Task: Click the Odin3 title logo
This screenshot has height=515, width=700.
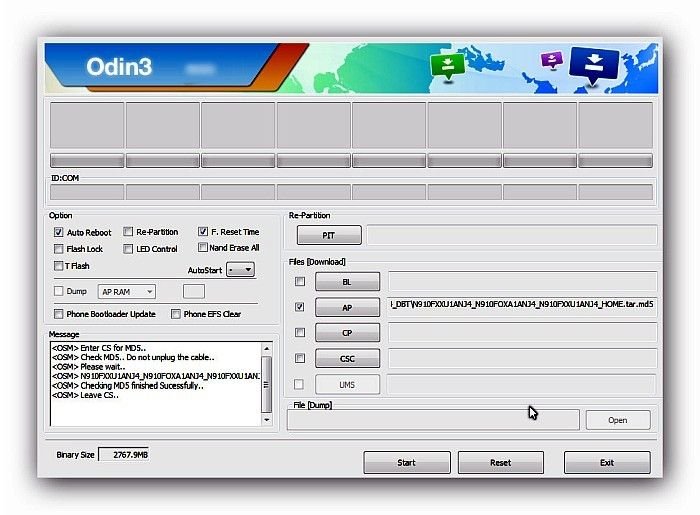Action: coord(119,67)
